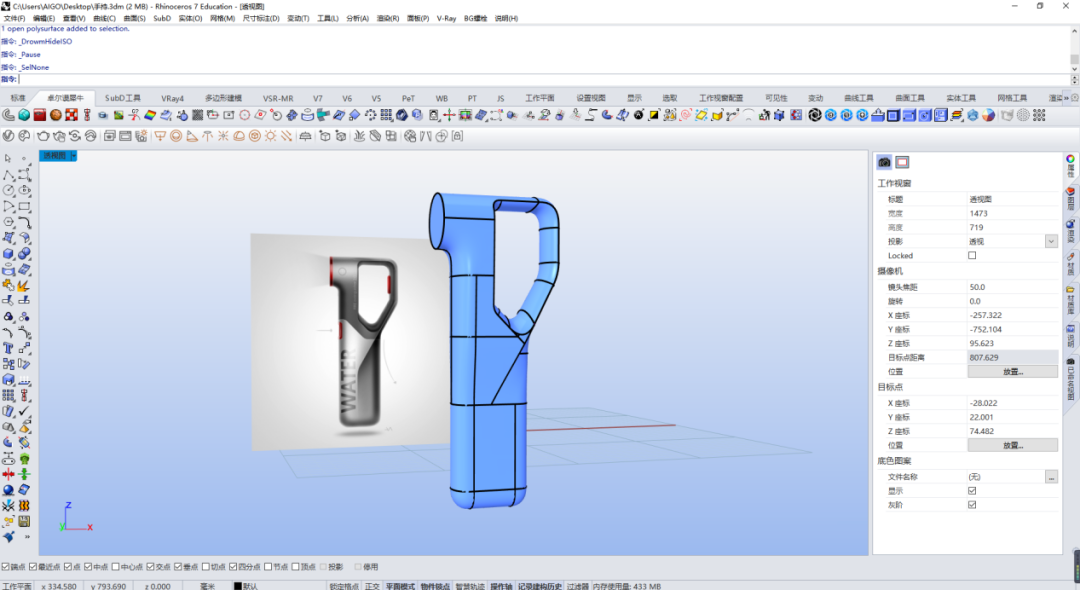
Task: Toggle the 端点 osnap checkbox
Action: click(6, 567)
